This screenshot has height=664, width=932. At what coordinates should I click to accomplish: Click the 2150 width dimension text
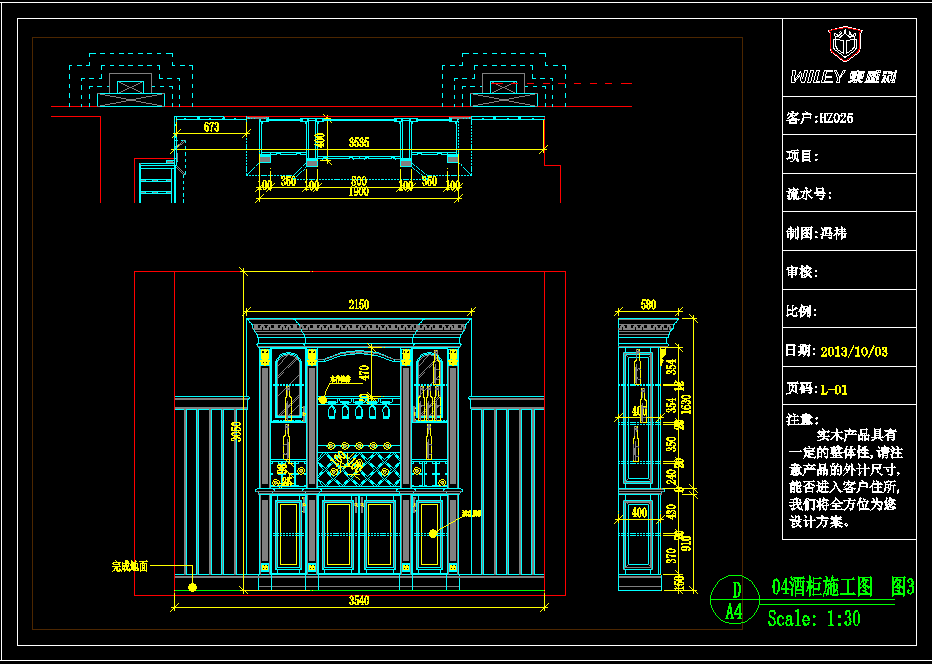point(358,304)
